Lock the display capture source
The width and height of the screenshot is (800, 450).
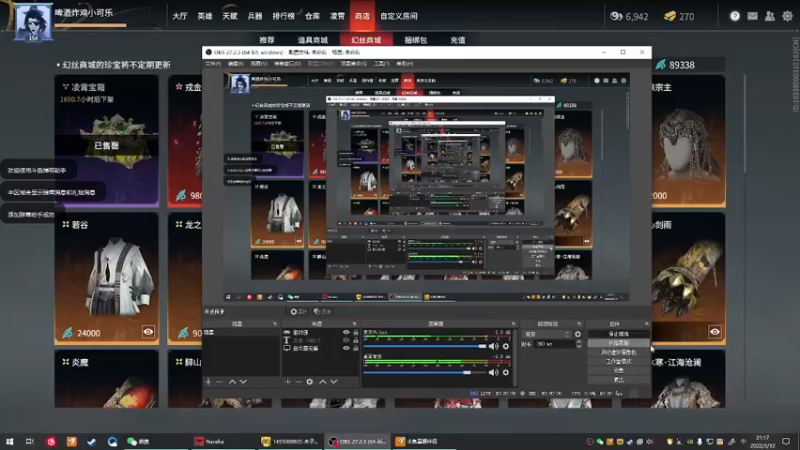click(356, 348)
